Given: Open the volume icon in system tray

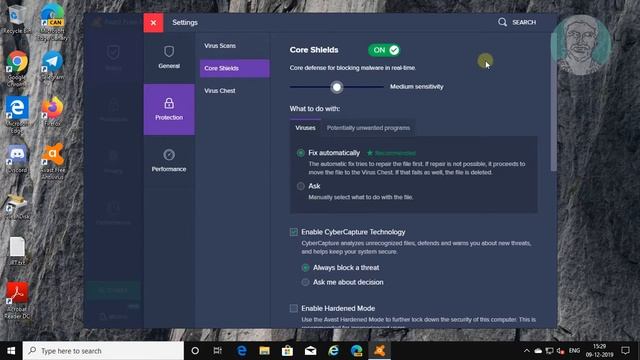Looking at the screenshot, I should 560,351.
